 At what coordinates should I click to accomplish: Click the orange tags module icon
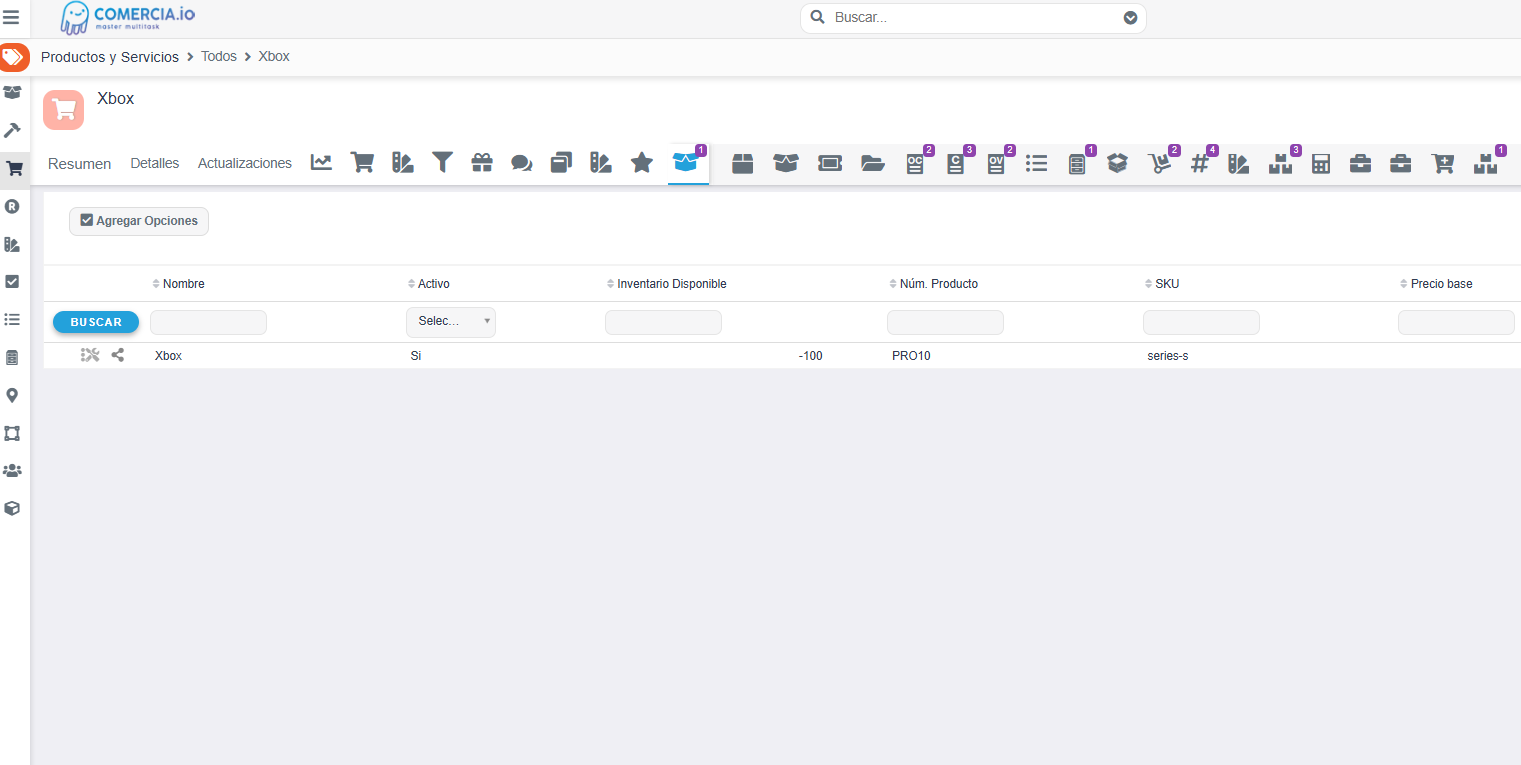pyautogui.click(x=13, y=57)
